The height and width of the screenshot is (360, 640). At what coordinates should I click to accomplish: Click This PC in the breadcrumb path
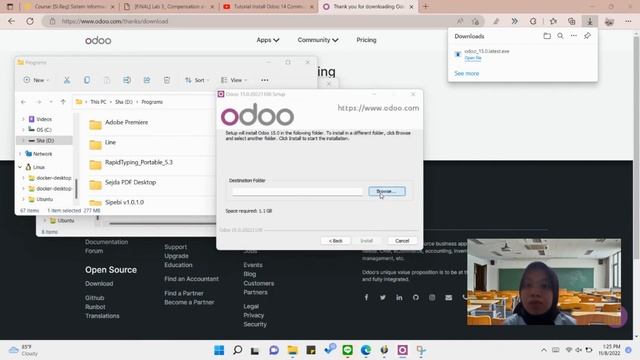click(x=98, y=102)
